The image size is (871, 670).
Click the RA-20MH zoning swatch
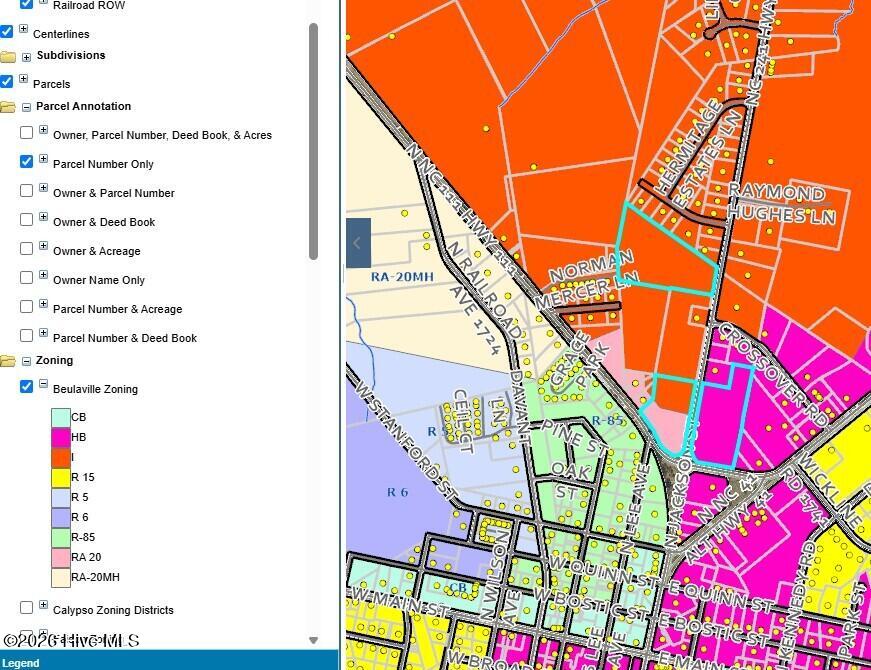pos(61,577)
